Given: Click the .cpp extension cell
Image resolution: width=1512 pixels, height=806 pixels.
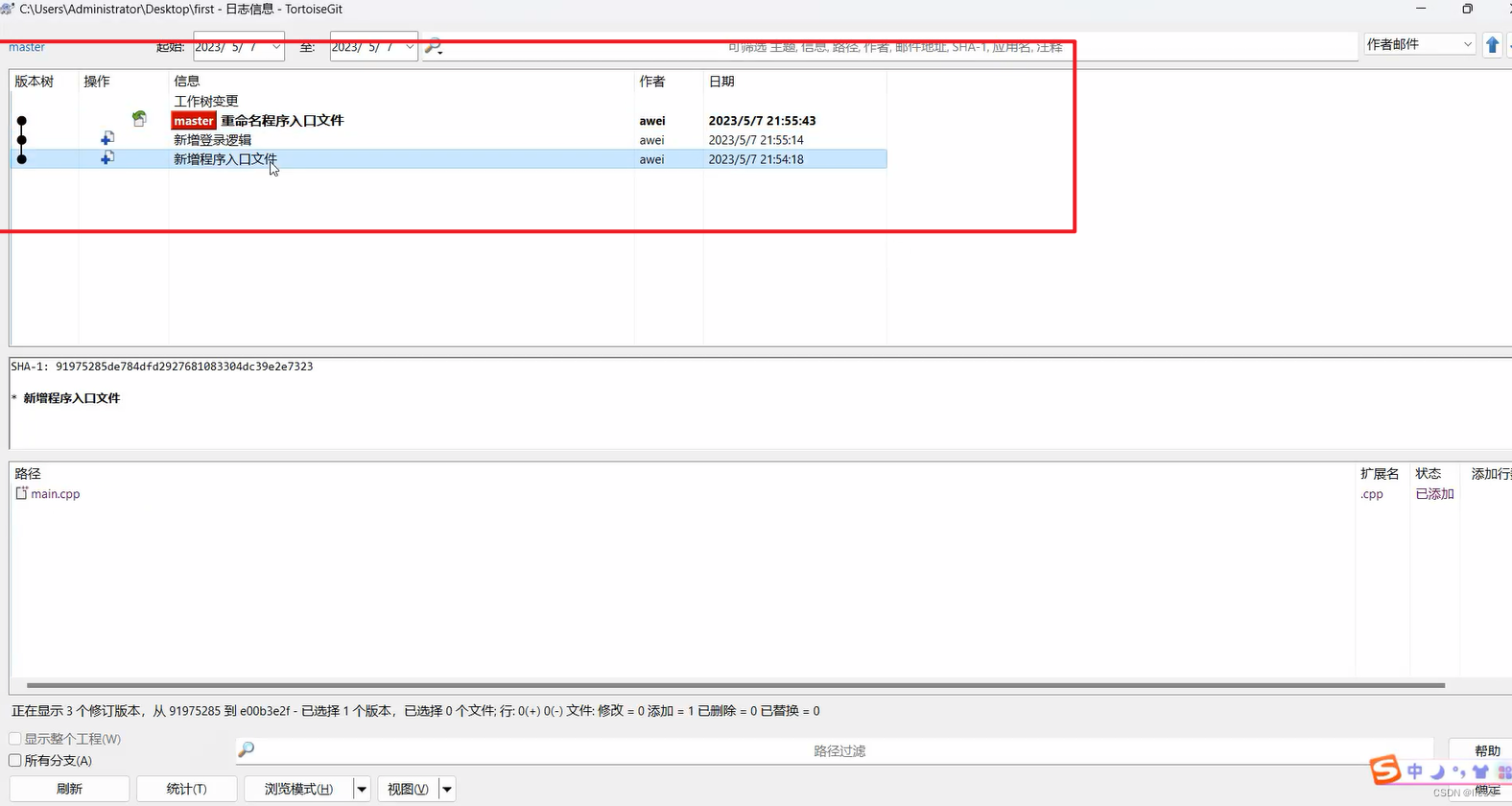Looking at the screenshot, I should pos(1372,493).
